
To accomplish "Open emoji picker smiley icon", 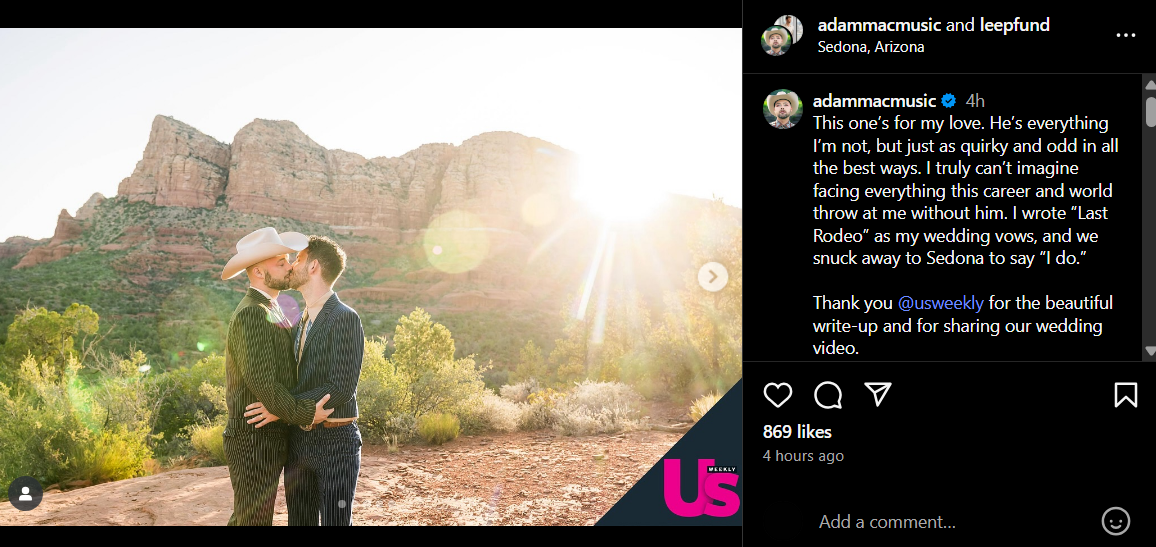I will click(x=1115, y=521).
